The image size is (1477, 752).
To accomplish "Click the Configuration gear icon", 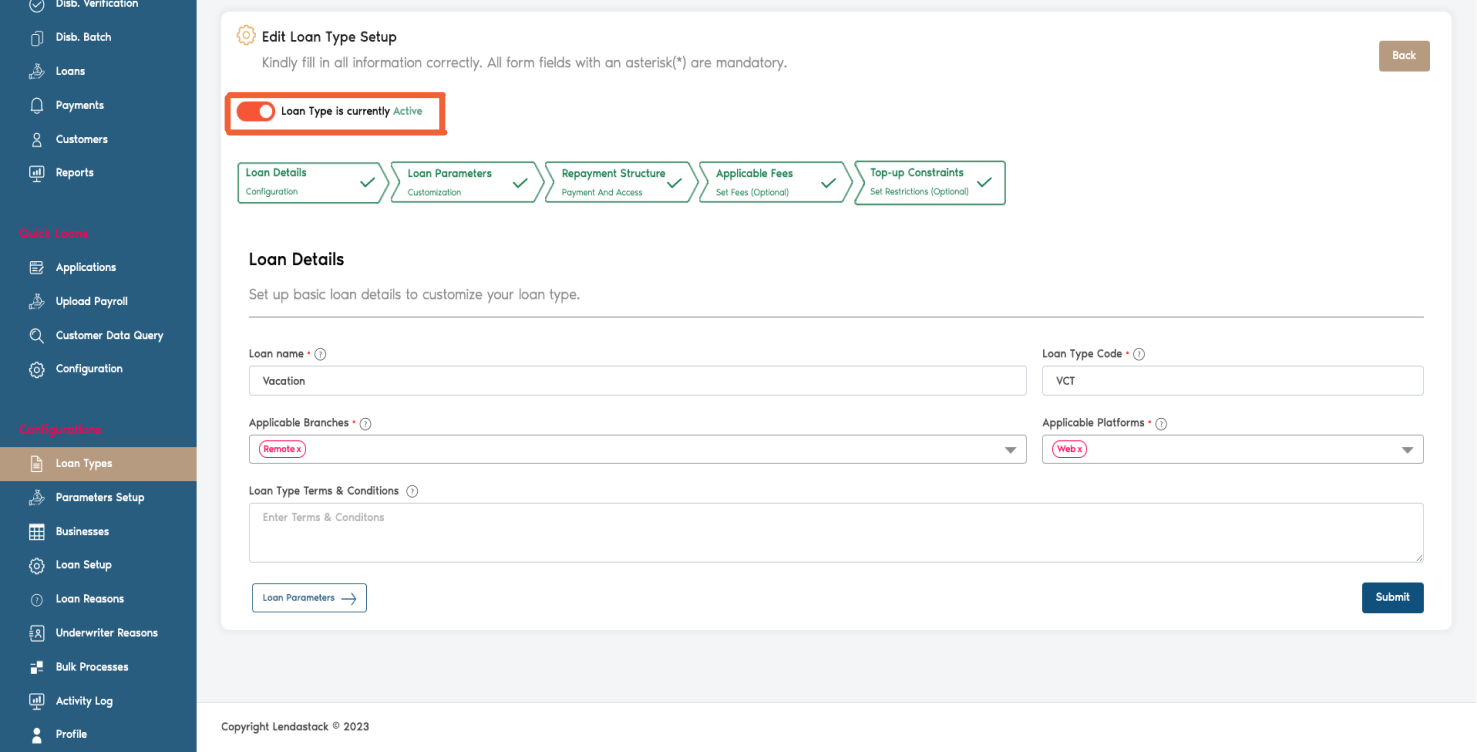I will tap(37, 368).
